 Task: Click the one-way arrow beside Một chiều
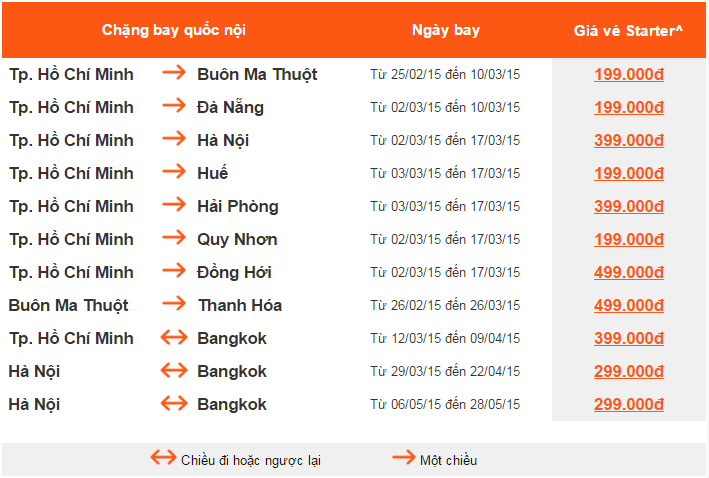[x=404, y=459]
